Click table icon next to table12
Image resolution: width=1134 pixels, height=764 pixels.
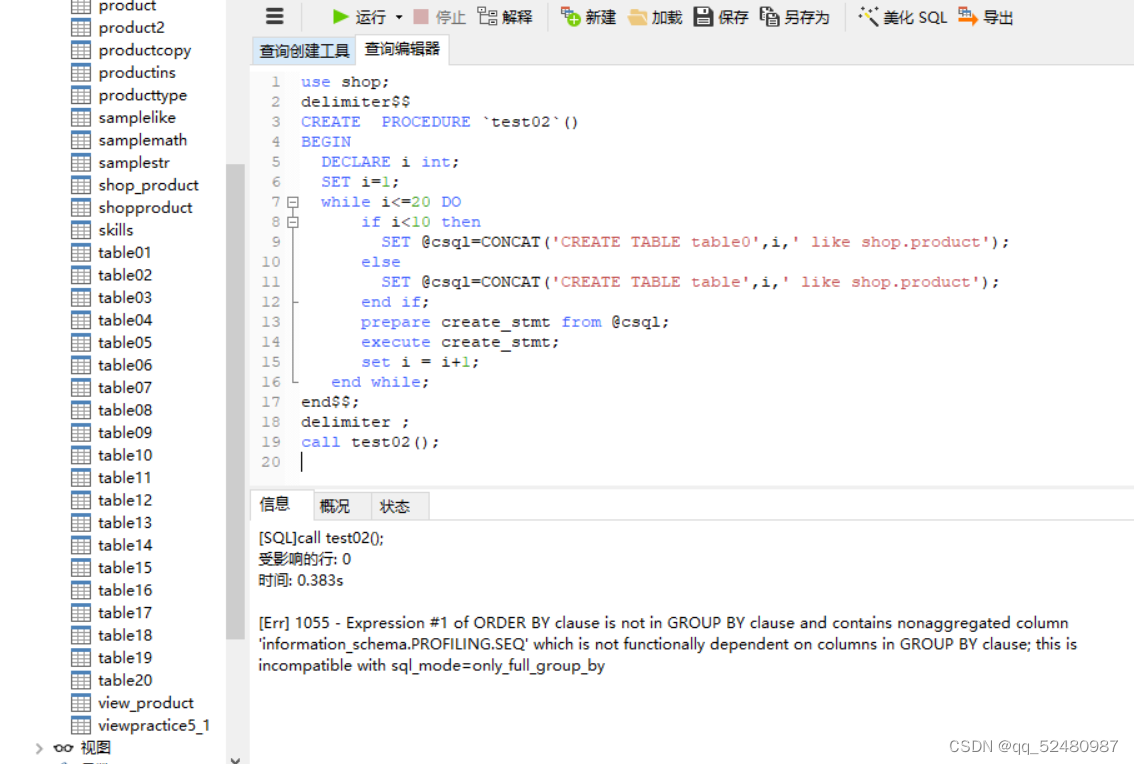(81, 500)
